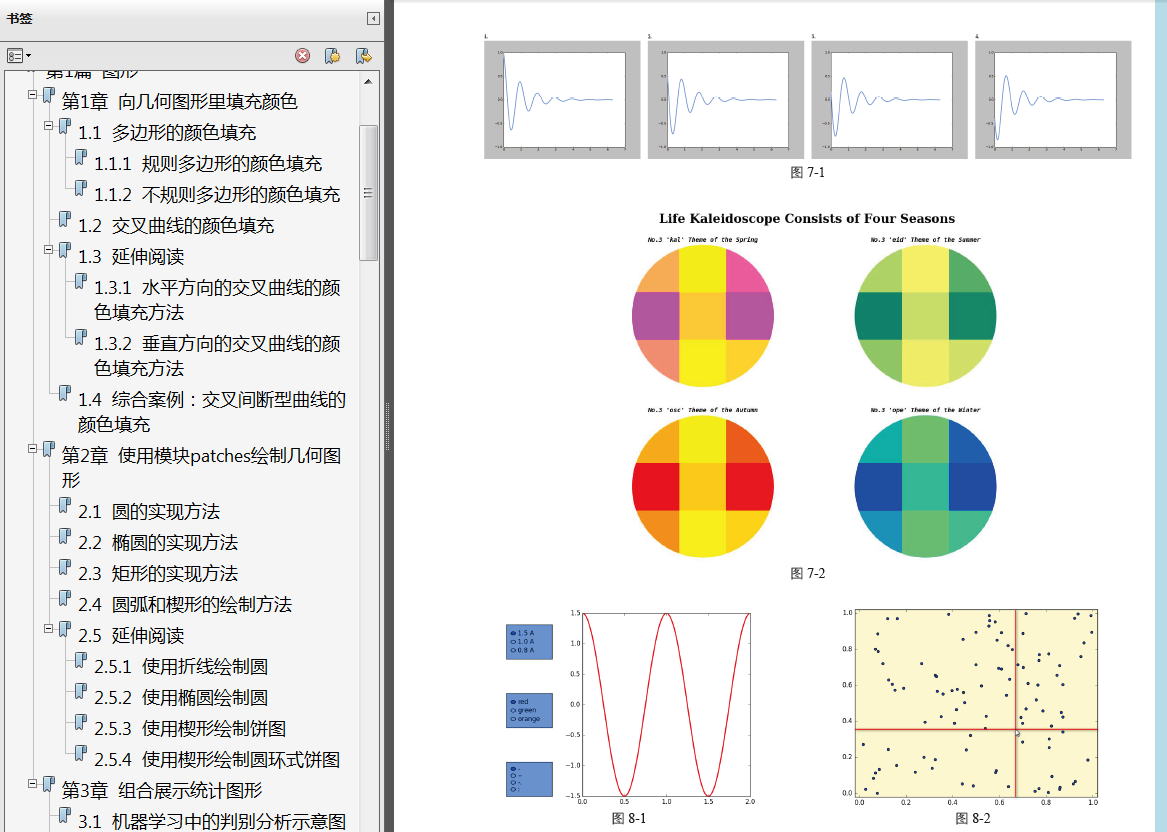This screenshot has width=1167, height=832.
Task: Open the bookmark options menu
Action: tap(19, 56)
